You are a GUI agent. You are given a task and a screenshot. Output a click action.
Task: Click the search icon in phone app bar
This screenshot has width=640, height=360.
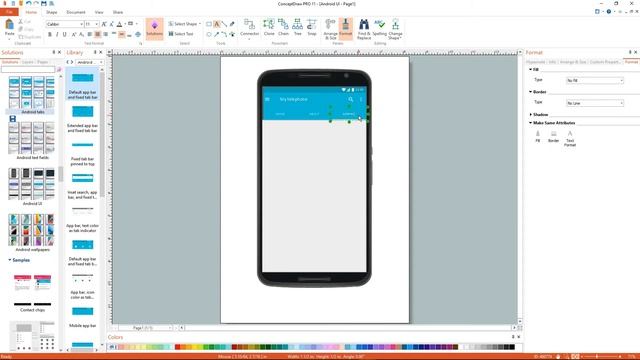(x=351, y=99)
